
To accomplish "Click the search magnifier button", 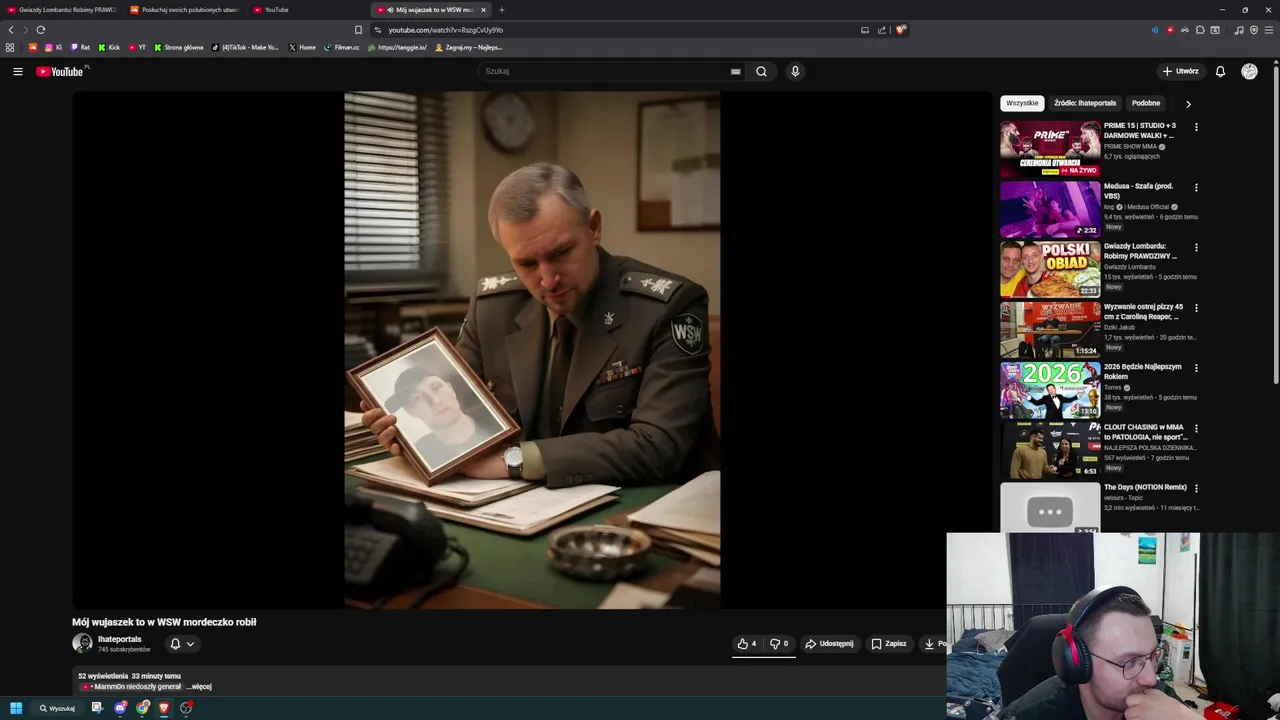I will 761,71.
